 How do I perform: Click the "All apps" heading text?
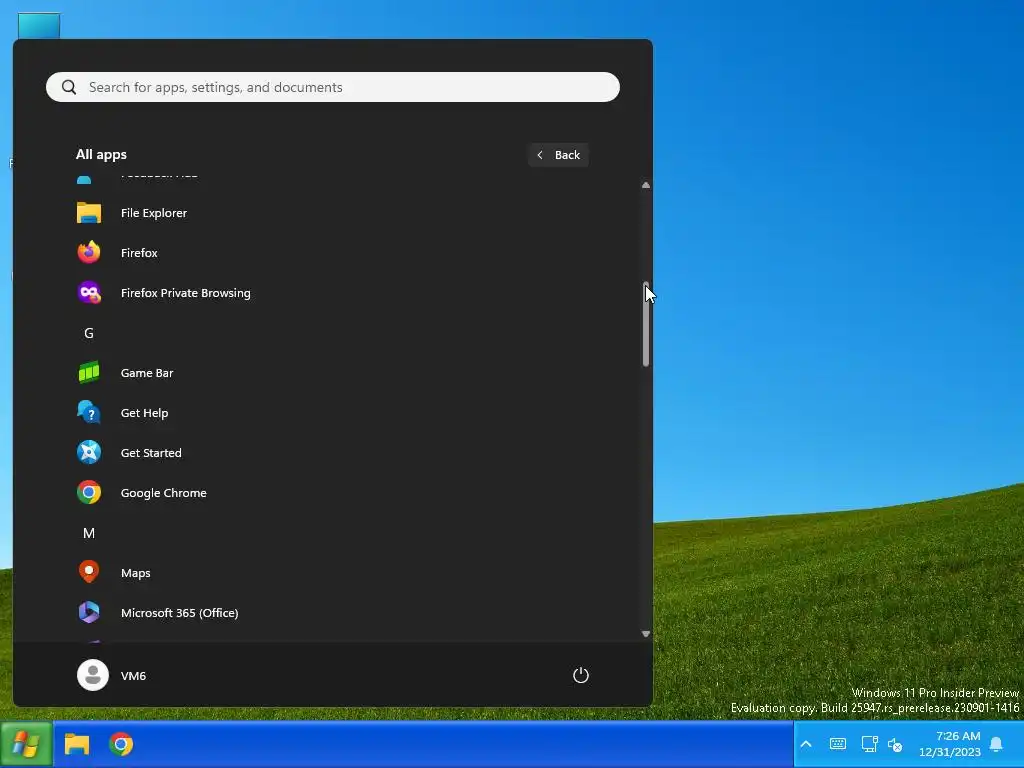(101, 155)
